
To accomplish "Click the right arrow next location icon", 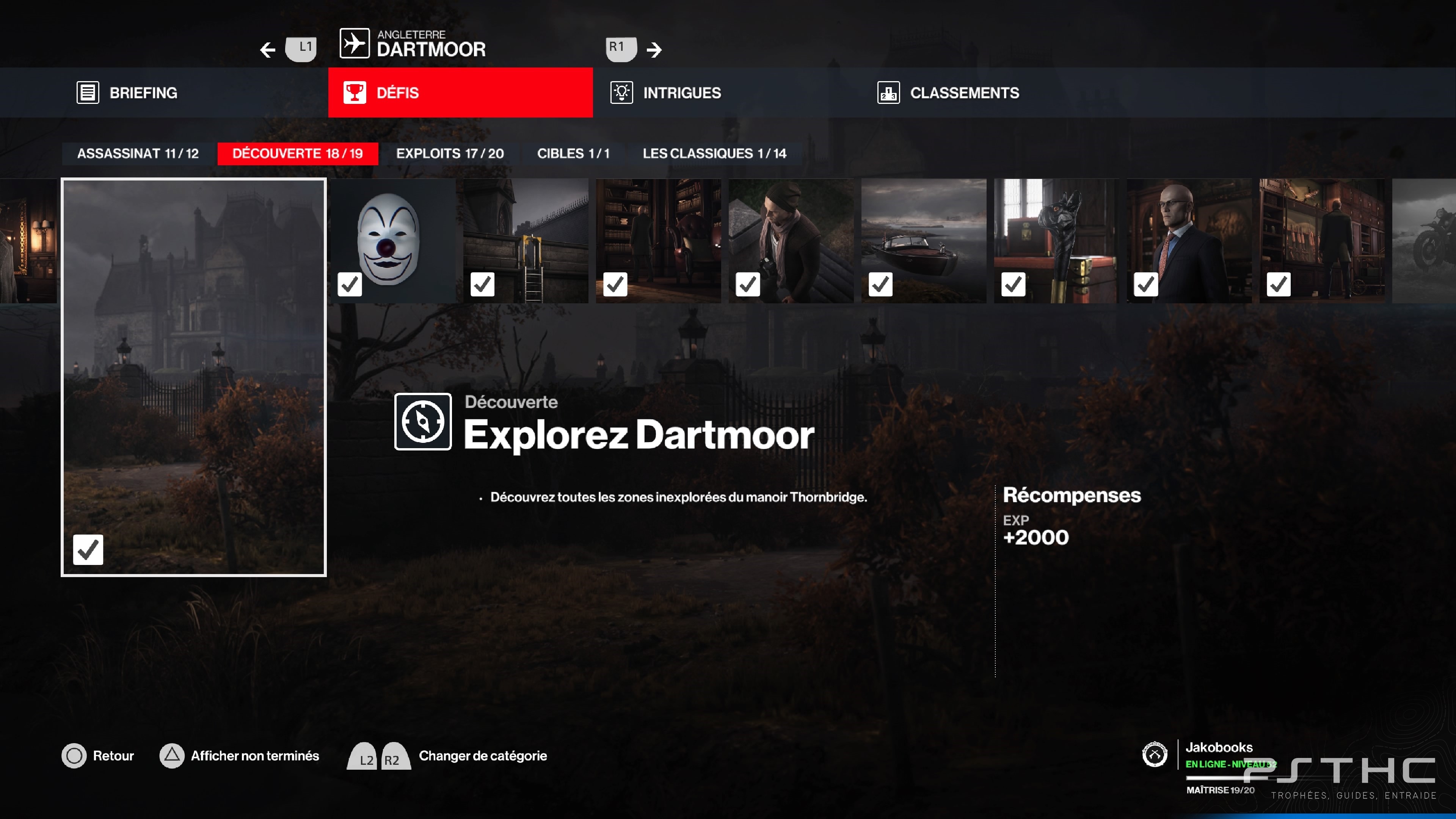I will point(654,50).
